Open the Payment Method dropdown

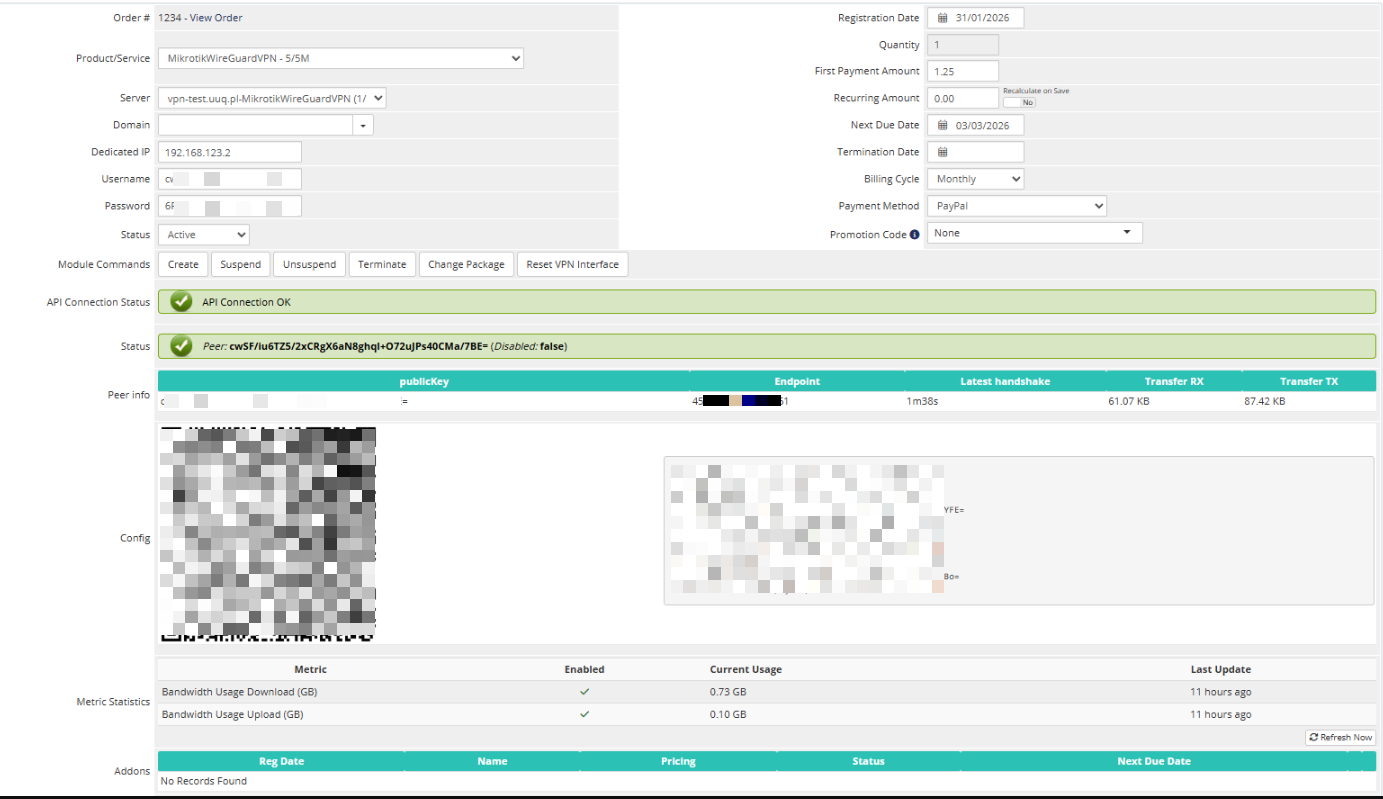pyautogui.click(x=1015, y=206)
